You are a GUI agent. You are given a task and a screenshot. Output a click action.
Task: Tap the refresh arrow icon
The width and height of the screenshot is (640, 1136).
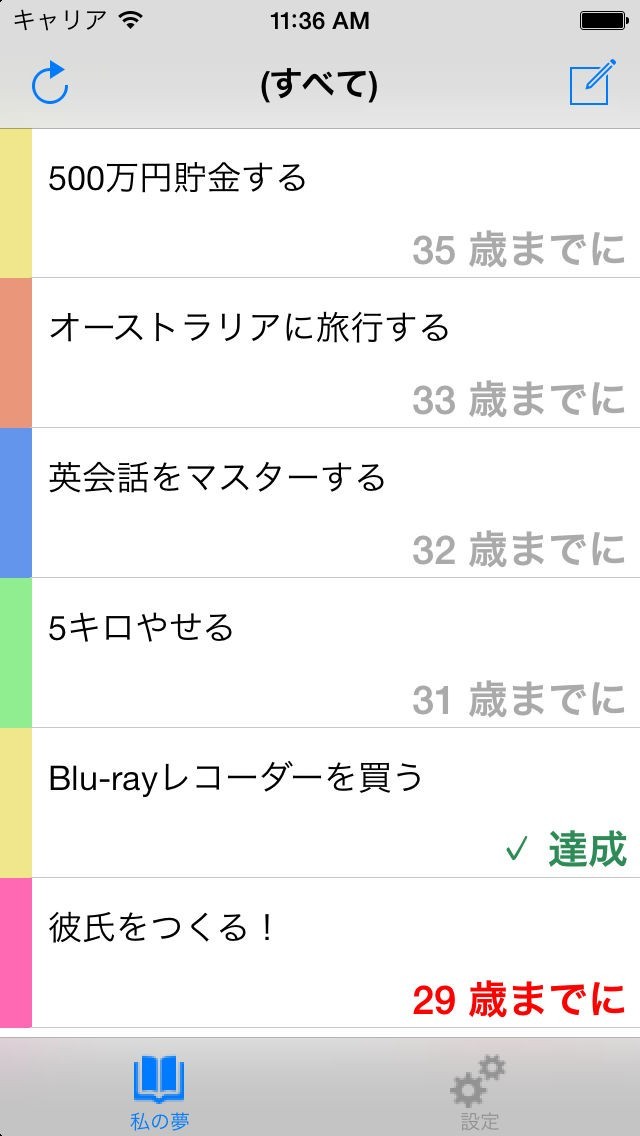click(50, 85)
